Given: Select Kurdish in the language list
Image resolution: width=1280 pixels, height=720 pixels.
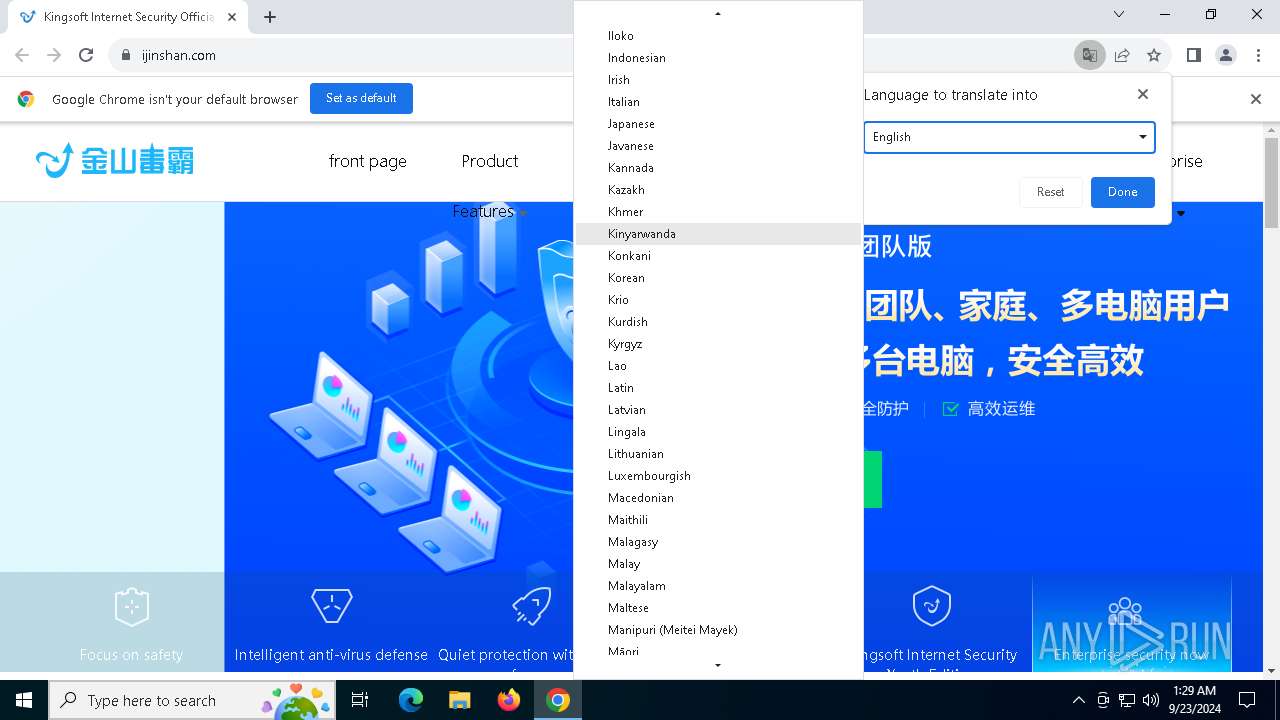Looking at the screenshot, I should 718,322.
